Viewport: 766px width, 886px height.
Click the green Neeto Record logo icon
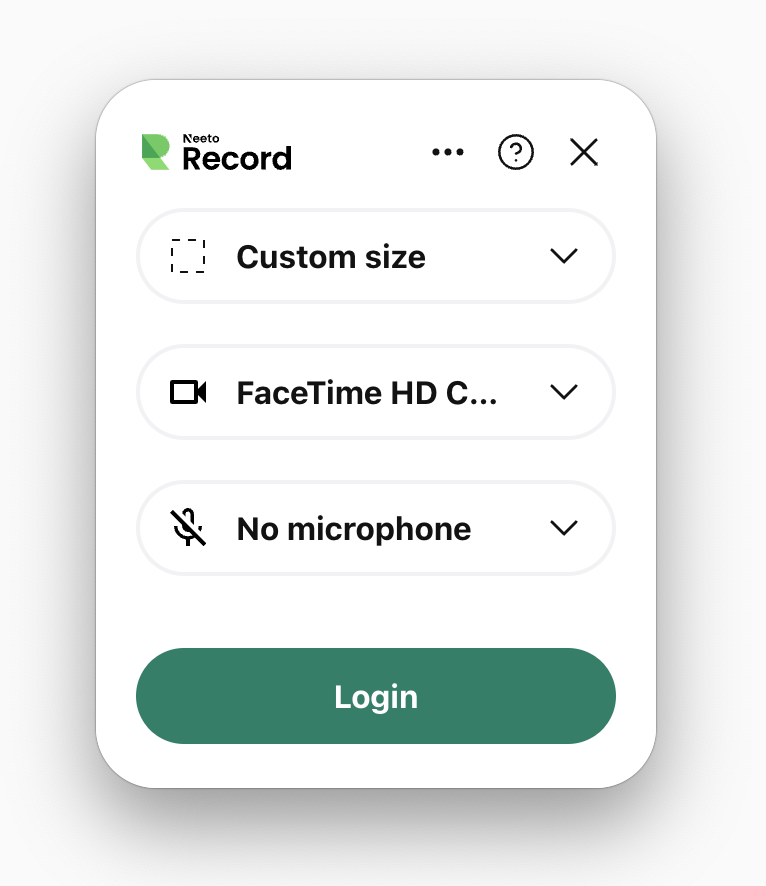156,152
